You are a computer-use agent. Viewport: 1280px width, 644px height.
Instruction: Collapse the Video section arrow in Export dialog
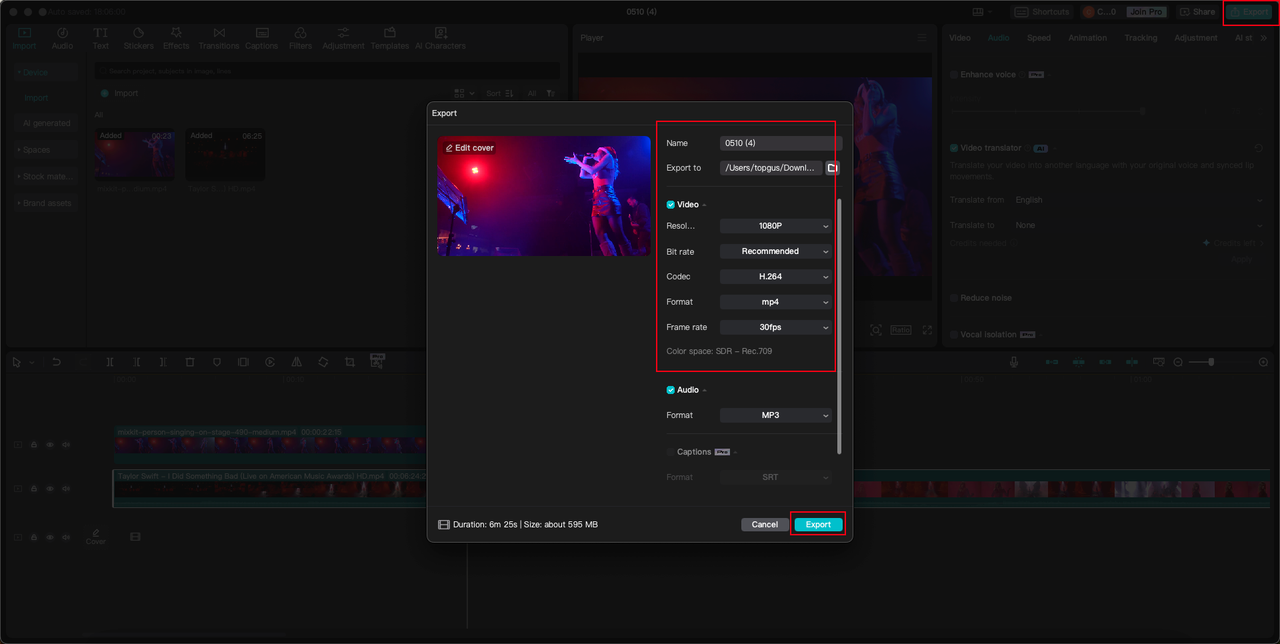tap(705, 205)
